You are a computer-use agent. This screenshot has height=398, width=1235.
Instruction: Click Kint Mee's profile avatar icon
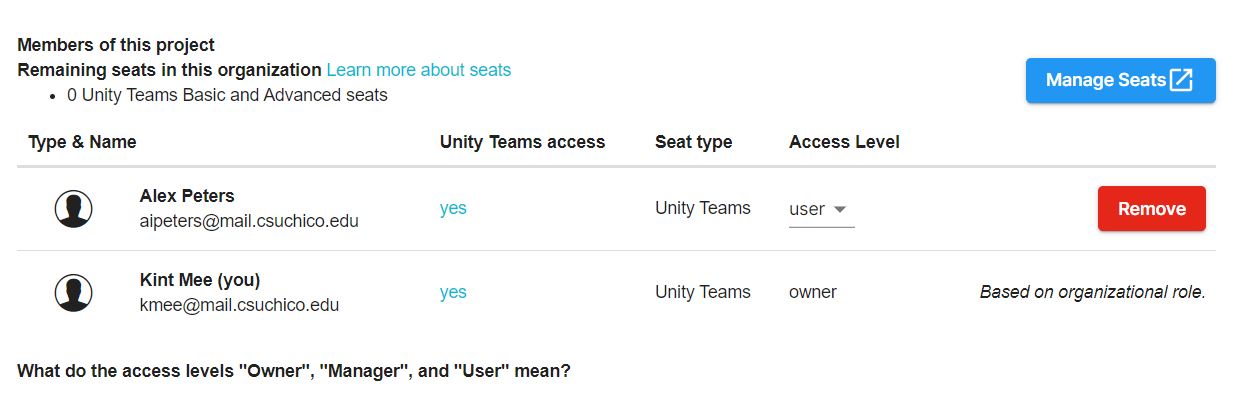[73, 293]
